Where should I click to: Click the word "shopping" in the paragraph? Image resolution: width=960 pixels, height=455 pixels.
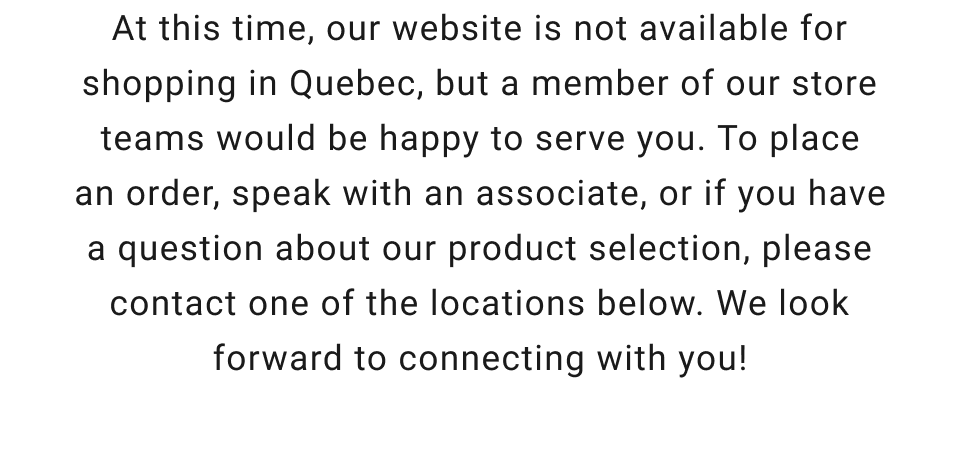click(x=160, y=86)
